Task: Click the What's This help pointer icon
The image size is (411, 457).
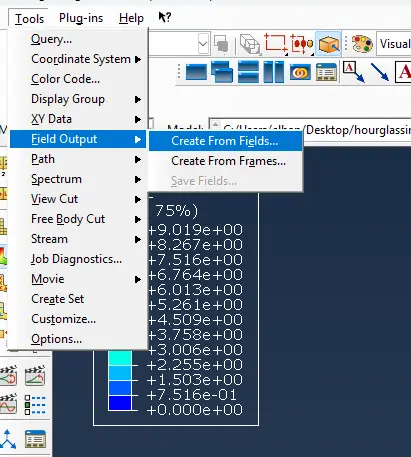Action: tap(164, 17)
